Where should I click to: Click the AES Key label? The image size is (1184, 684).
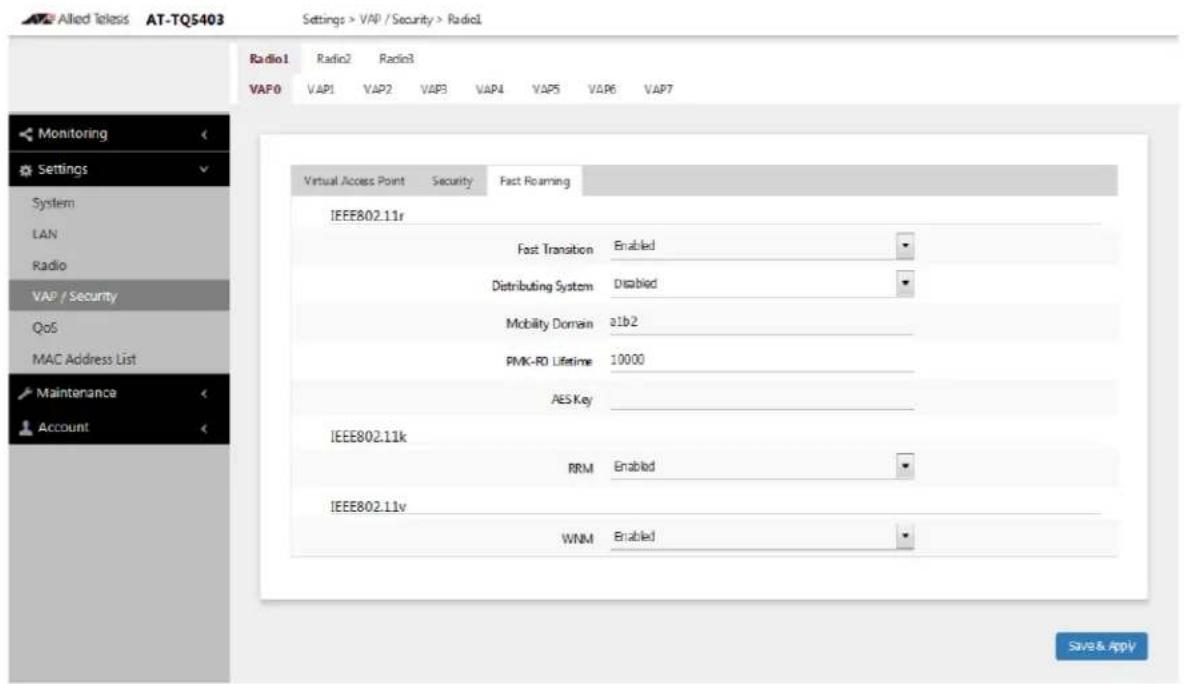[572, 399]
